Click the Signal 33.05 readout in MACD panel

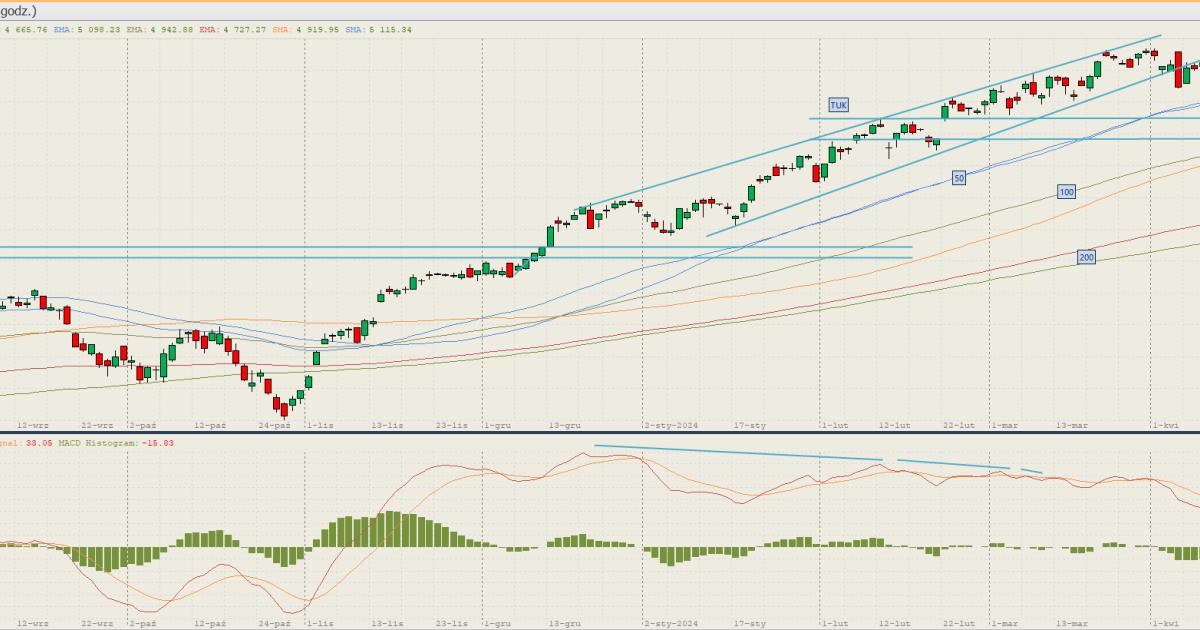[x=22, y=442]
